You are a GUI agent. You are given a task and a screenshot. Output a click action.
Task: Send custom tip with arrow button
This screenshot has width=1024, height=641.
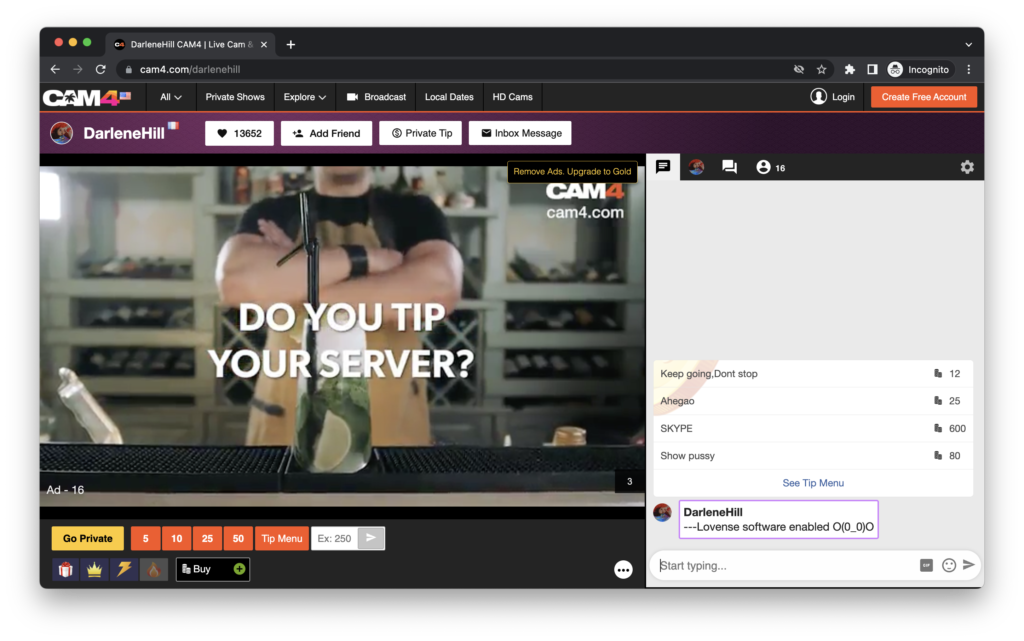(x=371, y=539)
